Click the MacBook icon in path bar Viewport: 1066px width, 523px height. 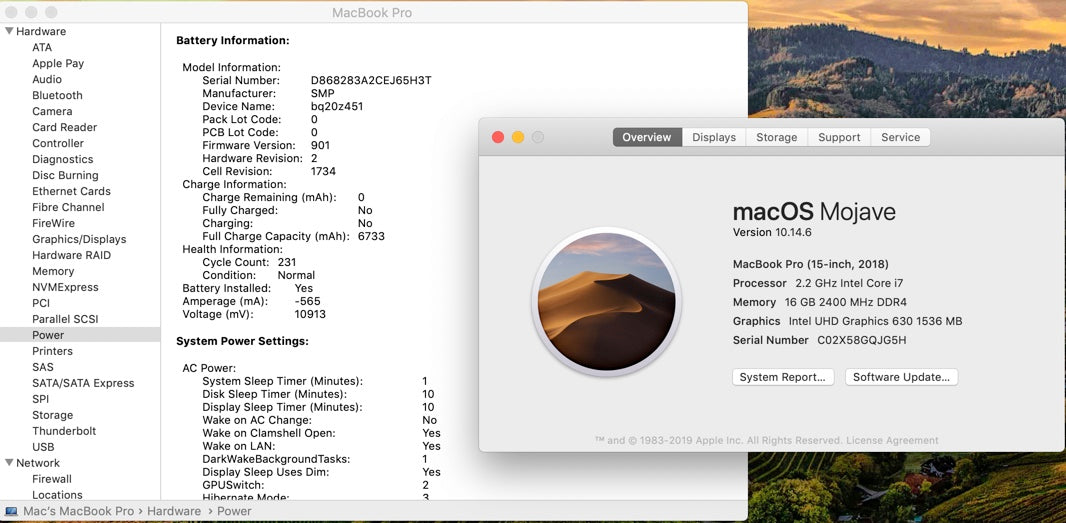(10, 511)
